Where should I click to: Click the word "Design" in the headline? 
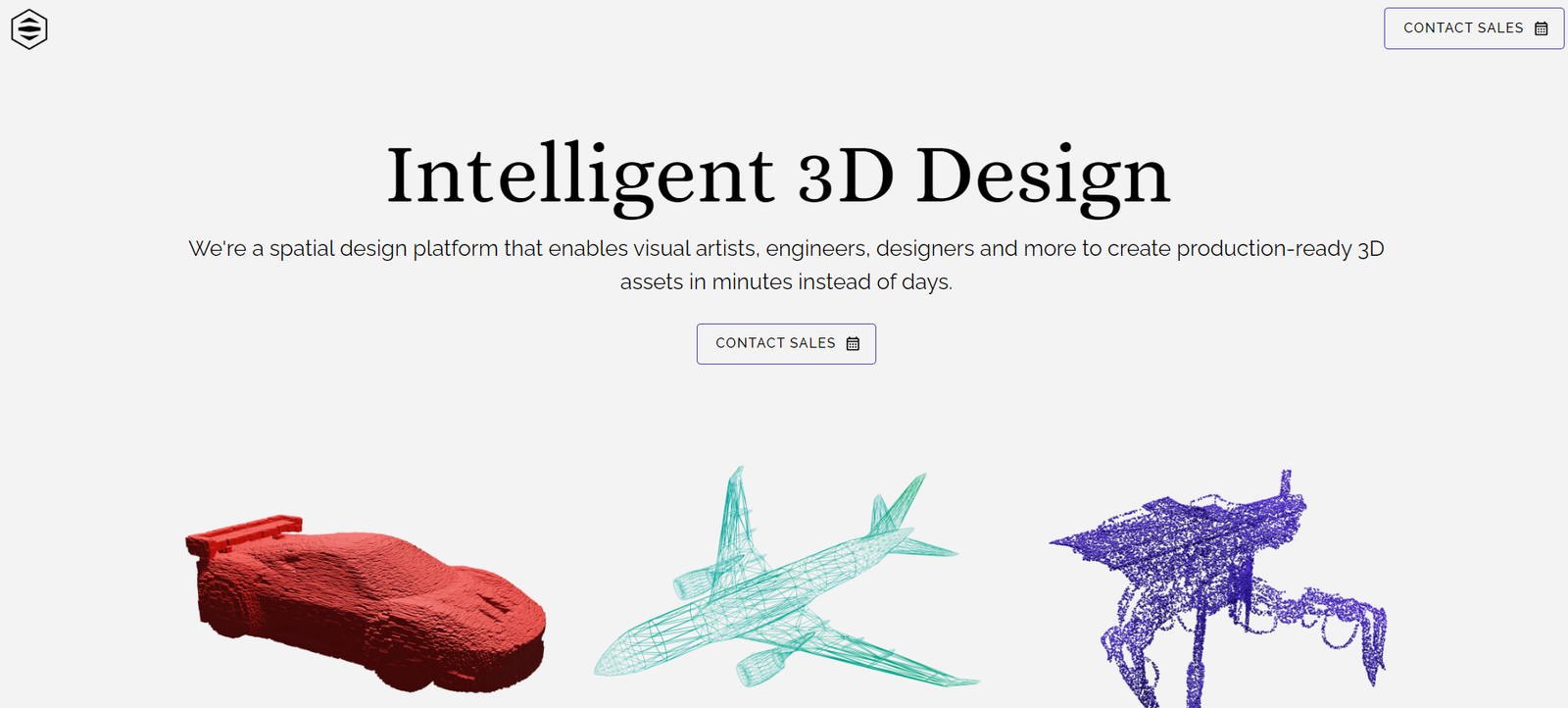click(x=1043, y=177)
